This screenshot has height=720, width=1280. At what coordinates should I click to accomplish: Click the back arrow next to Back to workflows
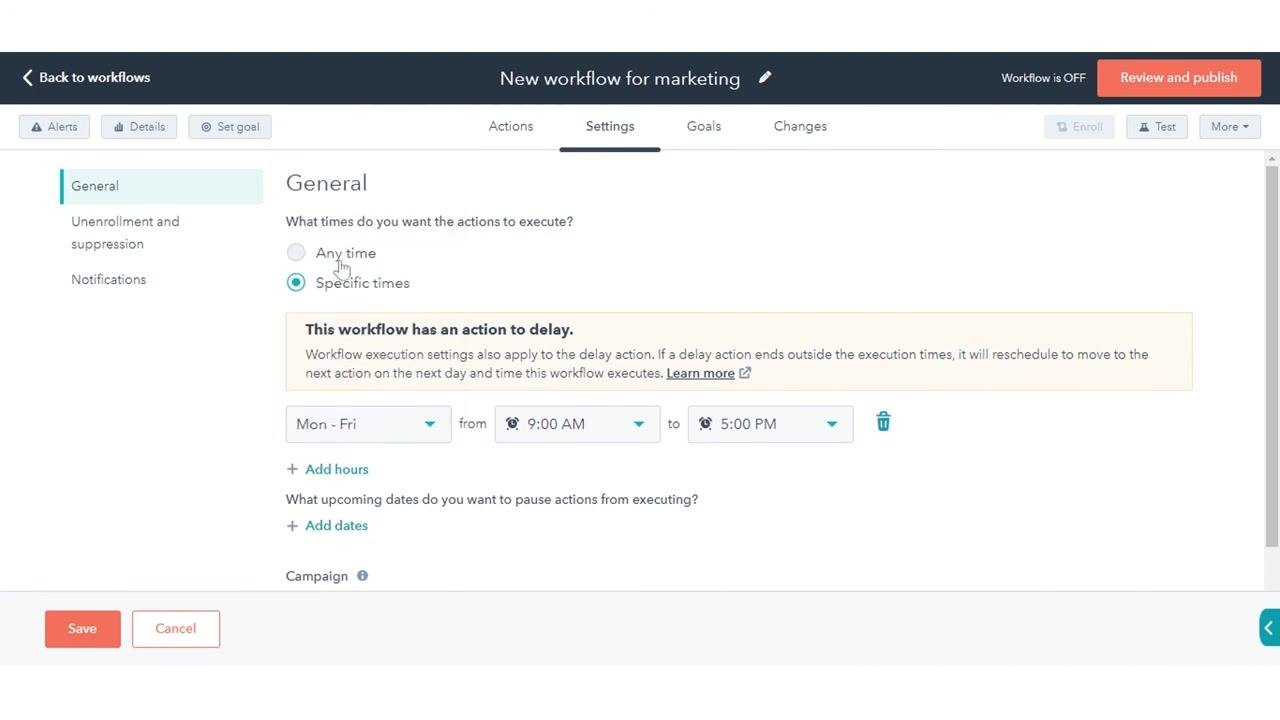tap(27, 77)
